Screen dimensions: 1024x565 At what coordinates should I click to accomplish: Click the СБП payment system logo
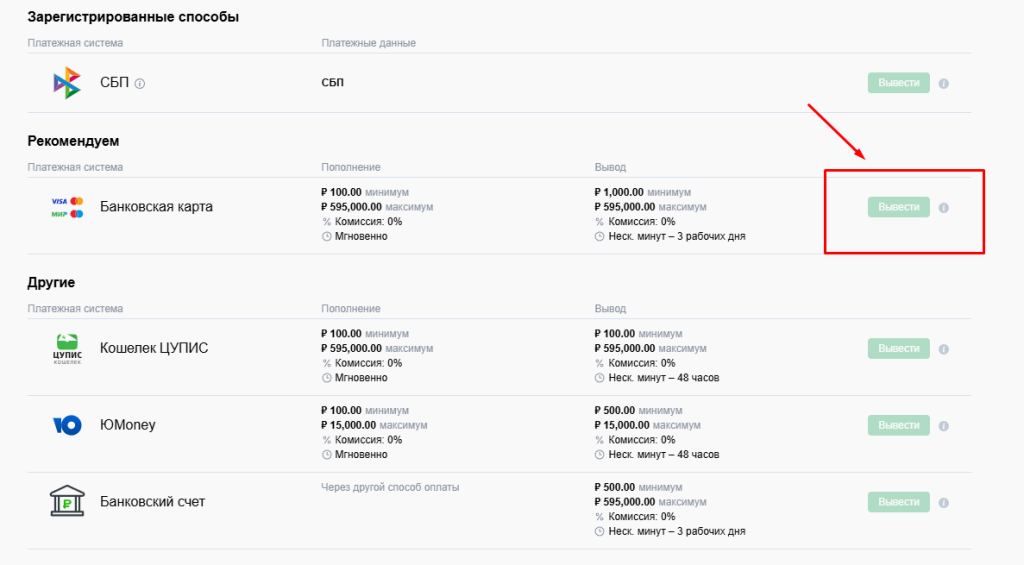pos(67,83)
